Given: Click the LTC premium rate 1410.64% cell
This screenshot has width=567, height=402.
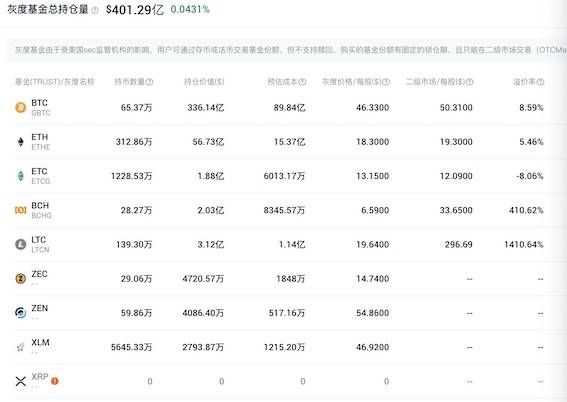Looking at the screenshot, I should pos(524,244).
